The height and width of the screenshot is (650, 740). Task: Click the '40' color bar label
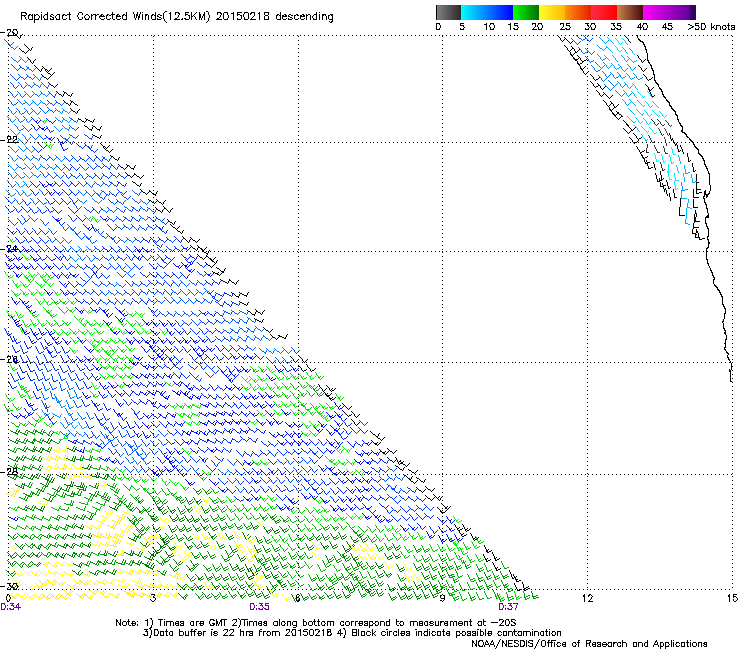tap(642, 27)
